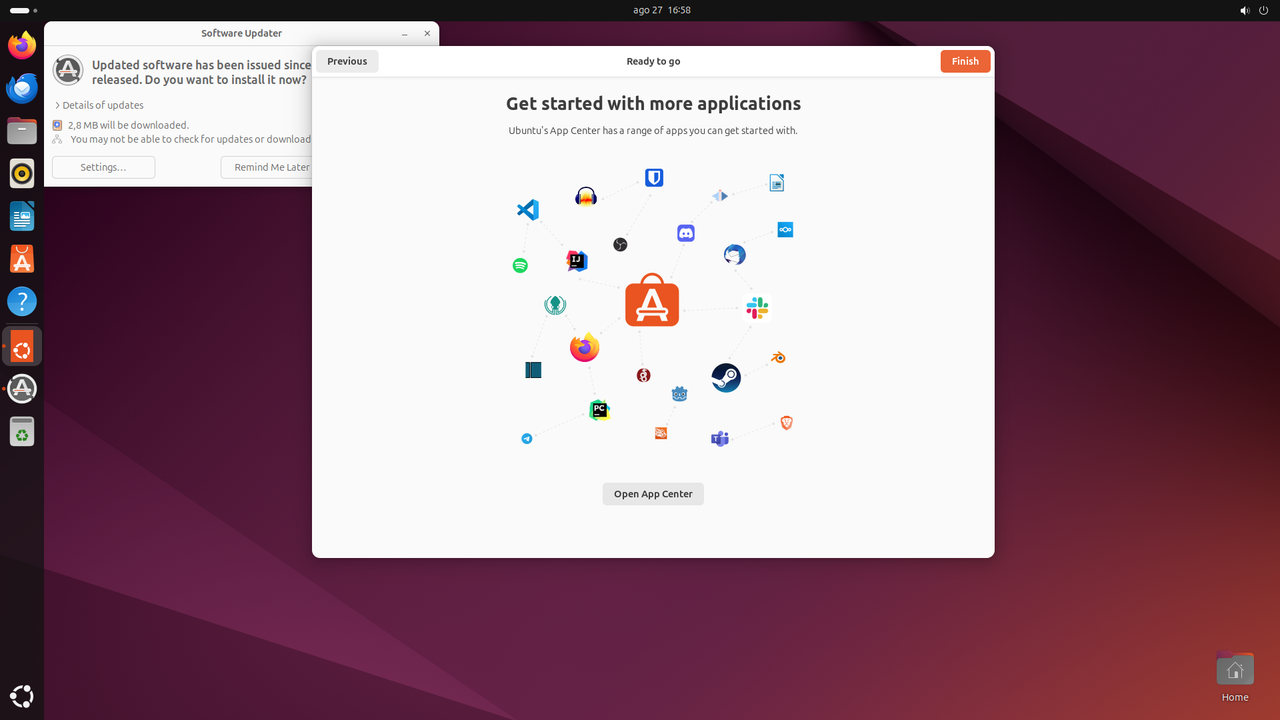Click the OBS Studio icon
Image resolution: width=1280 pixels, height=720 pixels.
[x=620, y=244]
